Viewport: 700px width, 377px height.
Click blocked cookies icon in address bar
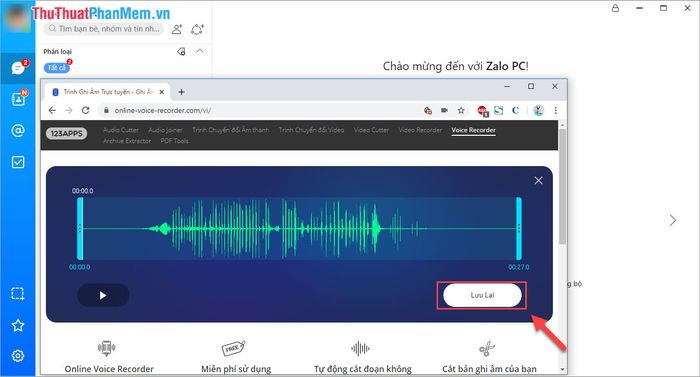428,110
